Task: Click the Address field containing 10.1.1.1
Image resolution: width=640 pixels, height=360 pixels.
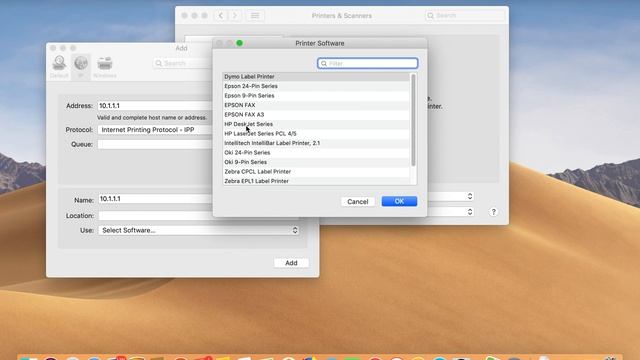Action: (x=155, y=106)
